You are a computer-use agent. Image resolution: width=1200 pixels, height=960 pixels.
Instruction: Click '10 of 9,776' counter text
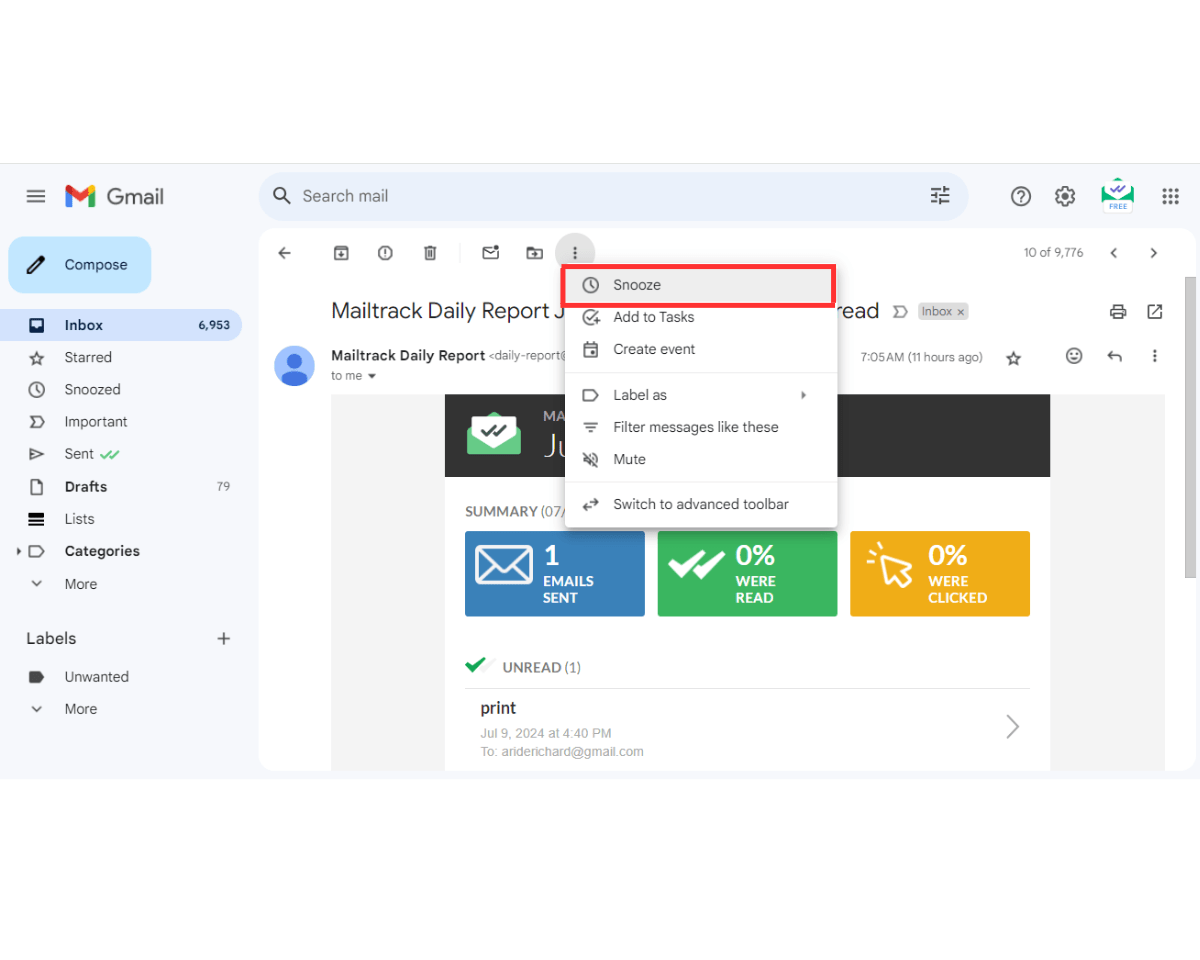1053,253
